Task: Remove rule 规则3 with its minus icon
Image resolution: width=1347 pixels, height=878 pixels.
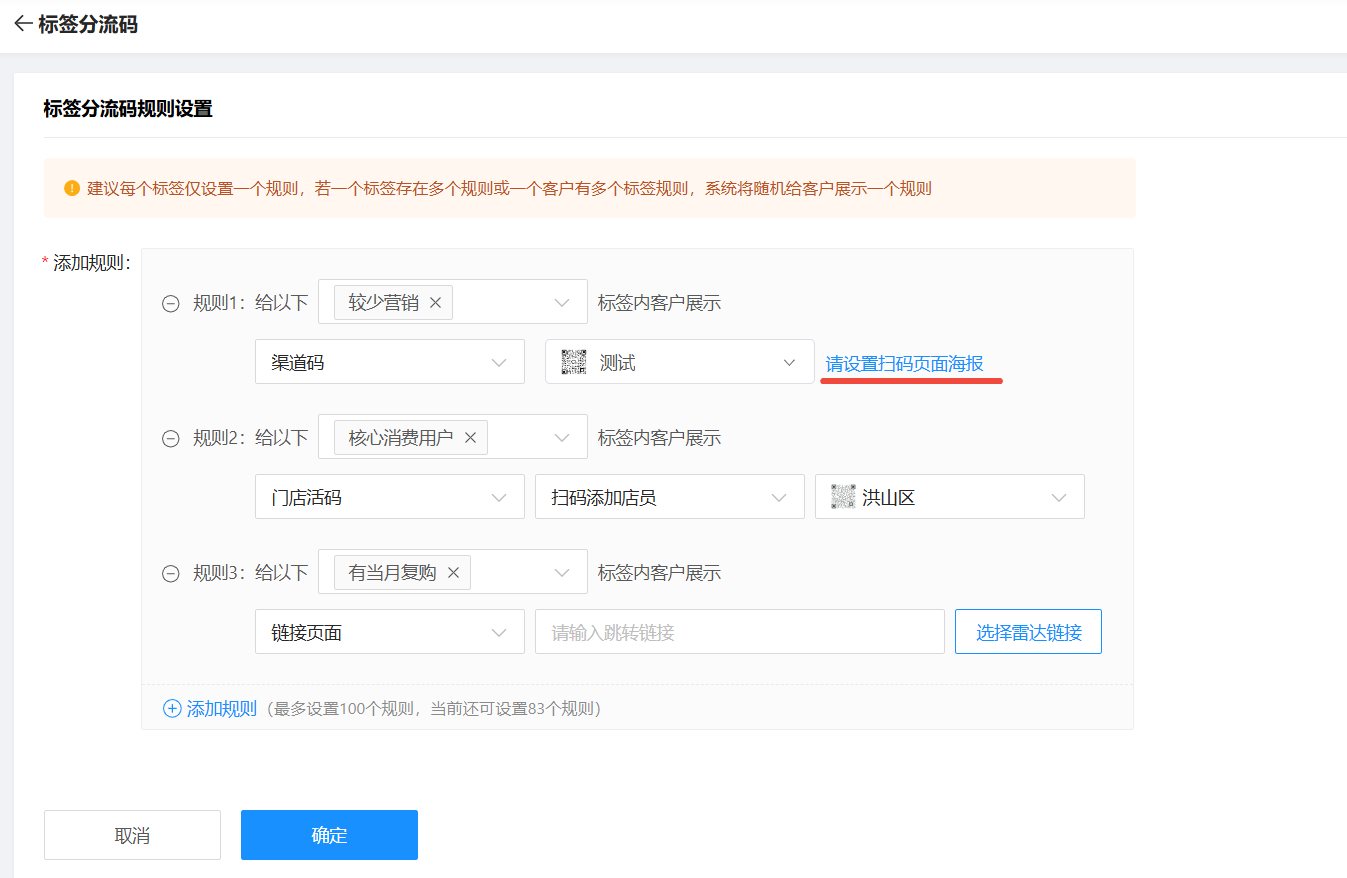Action: coord(171,574)
